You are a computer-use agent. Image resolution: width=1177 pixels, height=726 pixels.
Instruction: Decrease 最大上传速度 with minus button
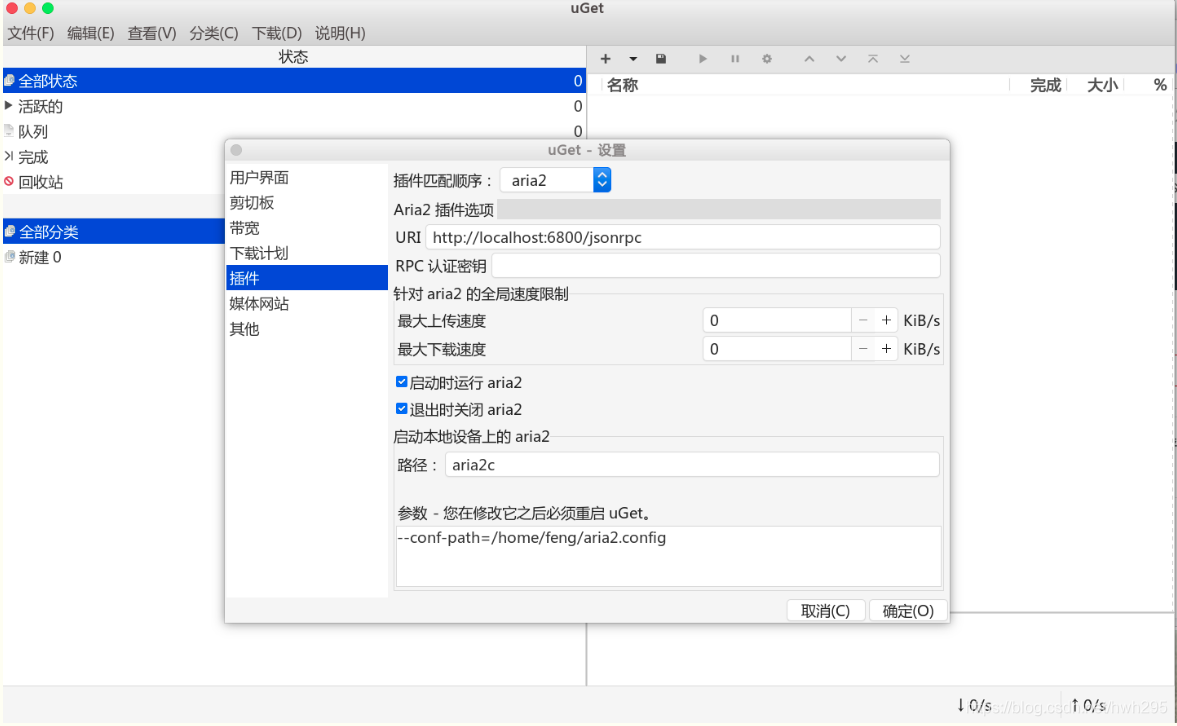[x=863, y=321]
